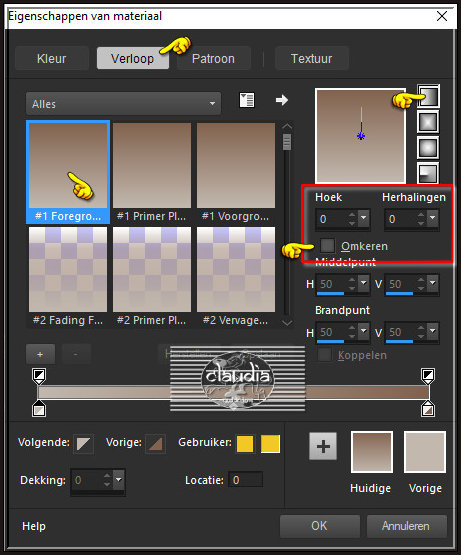Open the Herhalingen value dropdown arrow
The image size is (461, 555).
click(x=433, y=218)
